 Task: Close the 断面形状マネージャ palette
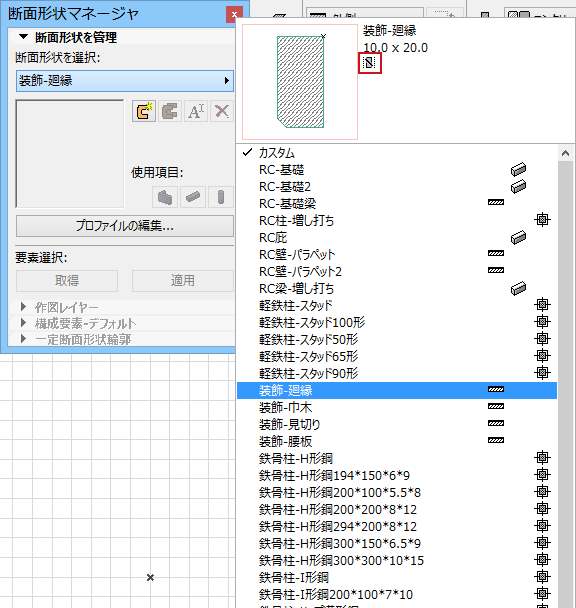coord(234,15)
